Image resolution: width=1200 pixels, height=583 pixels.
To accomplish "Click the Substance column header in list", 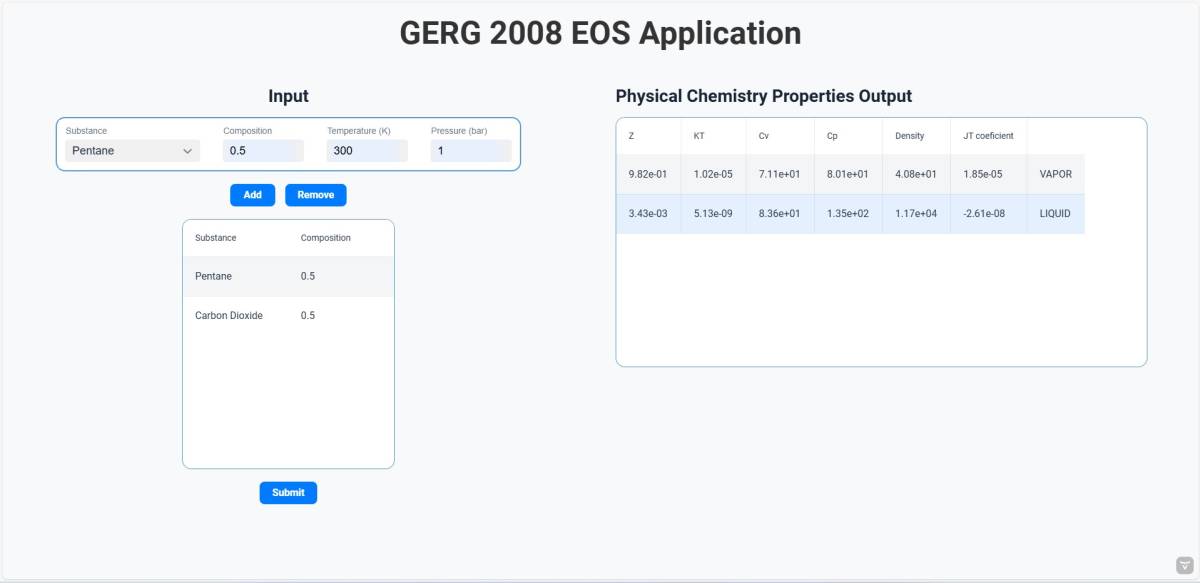I will (x=215, y=238).
